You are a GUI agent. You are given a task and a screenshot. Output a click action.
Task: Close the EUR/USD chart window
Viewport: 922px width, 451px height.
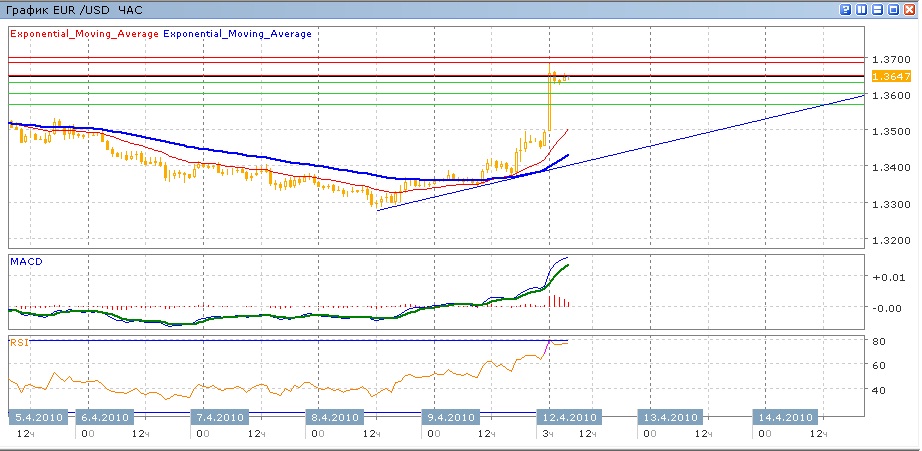[910, 9]
